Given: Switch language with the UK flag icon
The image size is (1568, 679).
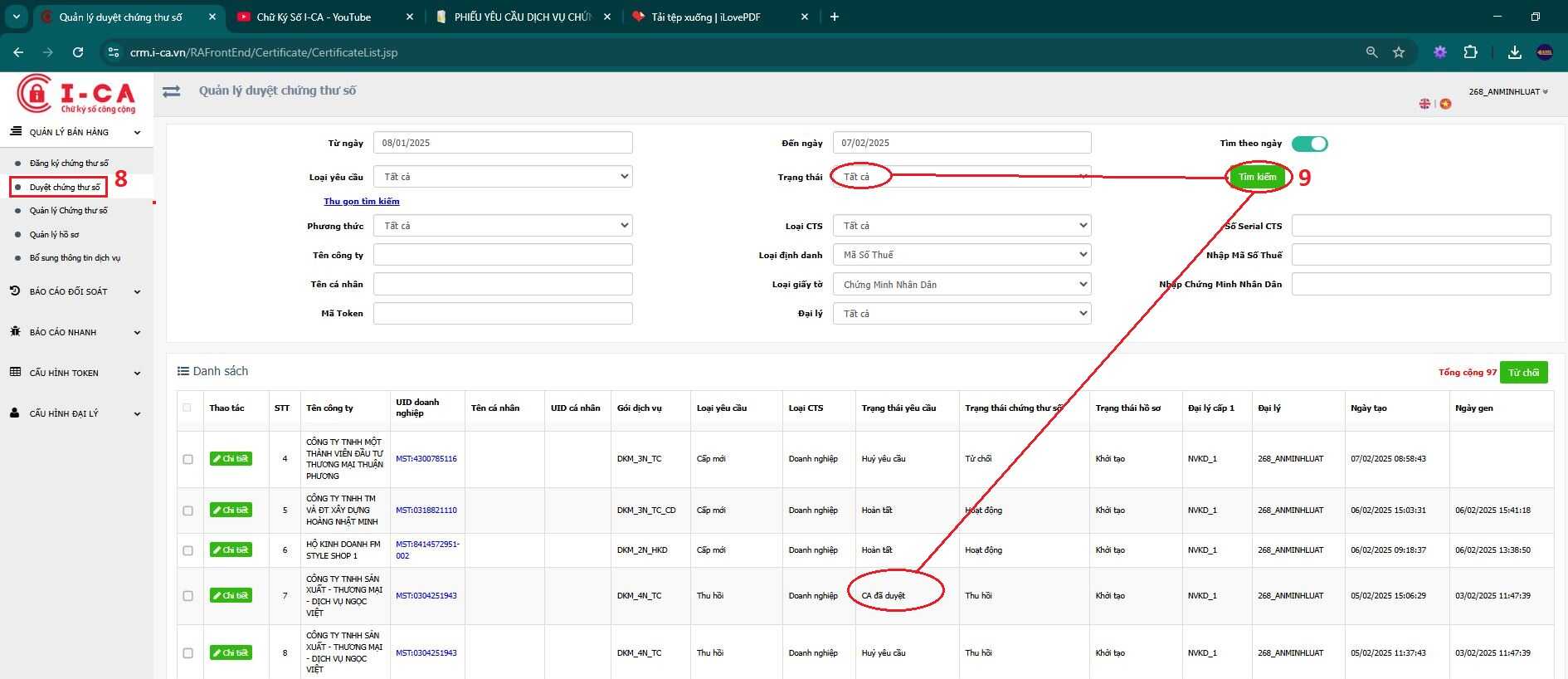Looking at the screenshot, I should tap(1424, 104).
